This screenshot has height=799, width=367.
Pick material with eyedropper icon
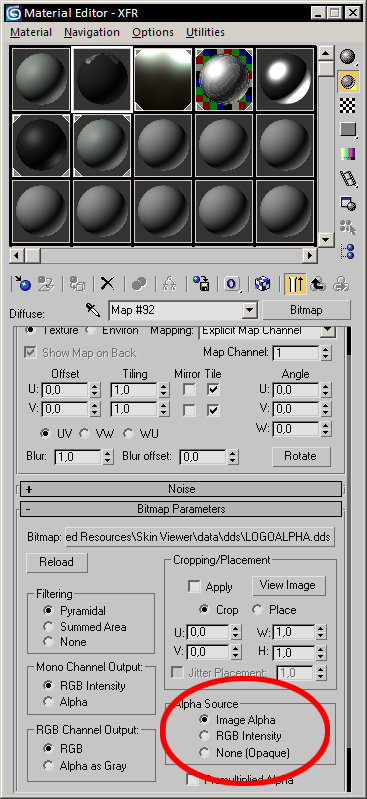92,309
